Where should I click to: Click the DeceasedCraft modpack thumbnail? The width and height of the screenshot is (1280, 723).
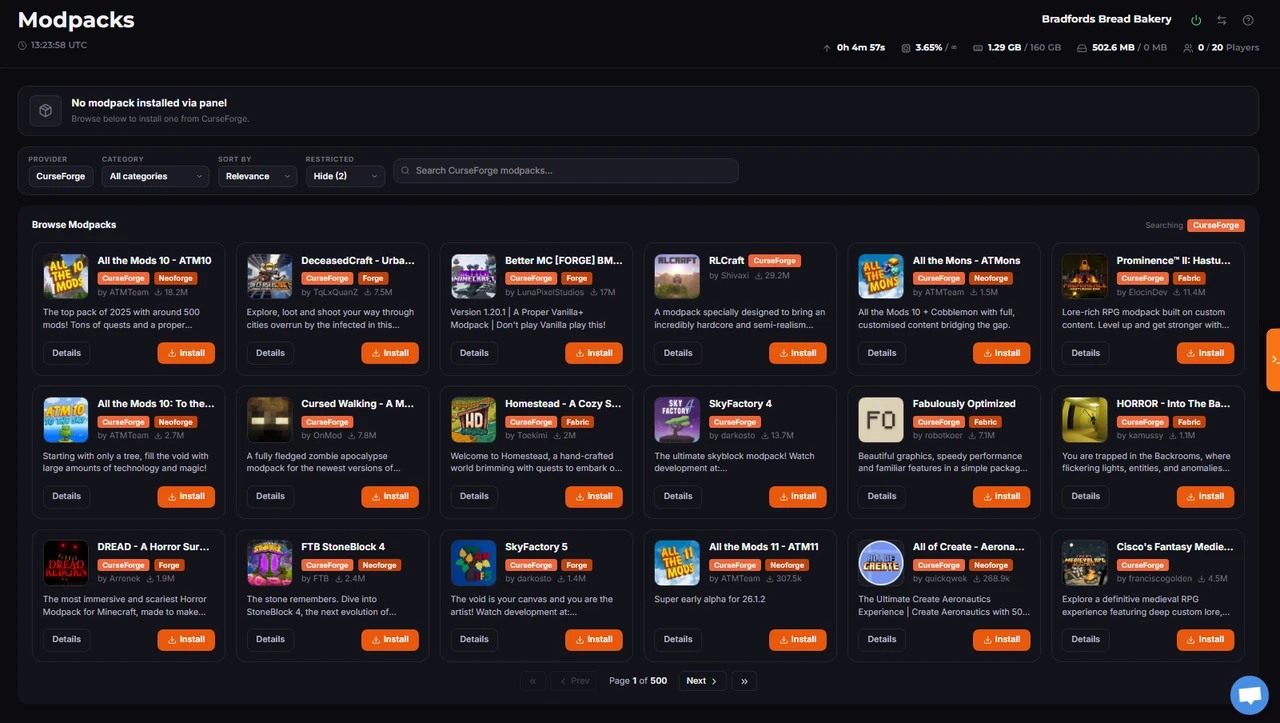(270, 276)
